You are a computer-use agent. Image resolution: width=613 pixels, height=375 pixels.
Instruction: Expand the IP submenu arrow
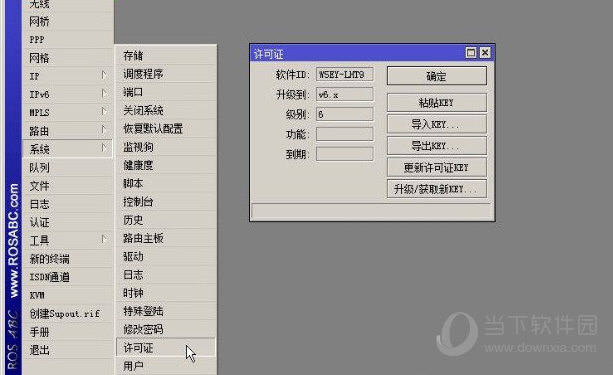pos(103,75)
